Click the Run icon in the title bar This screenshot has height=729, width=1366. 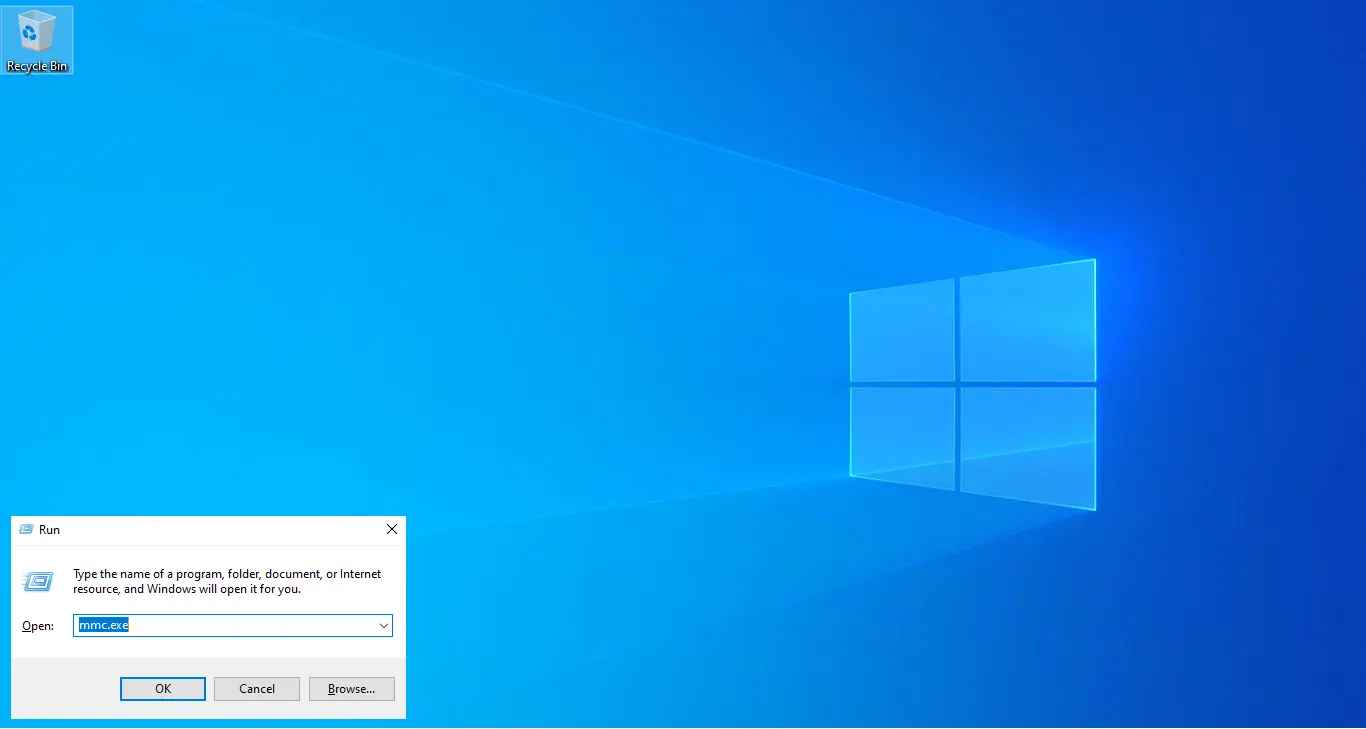pos(26,530)
